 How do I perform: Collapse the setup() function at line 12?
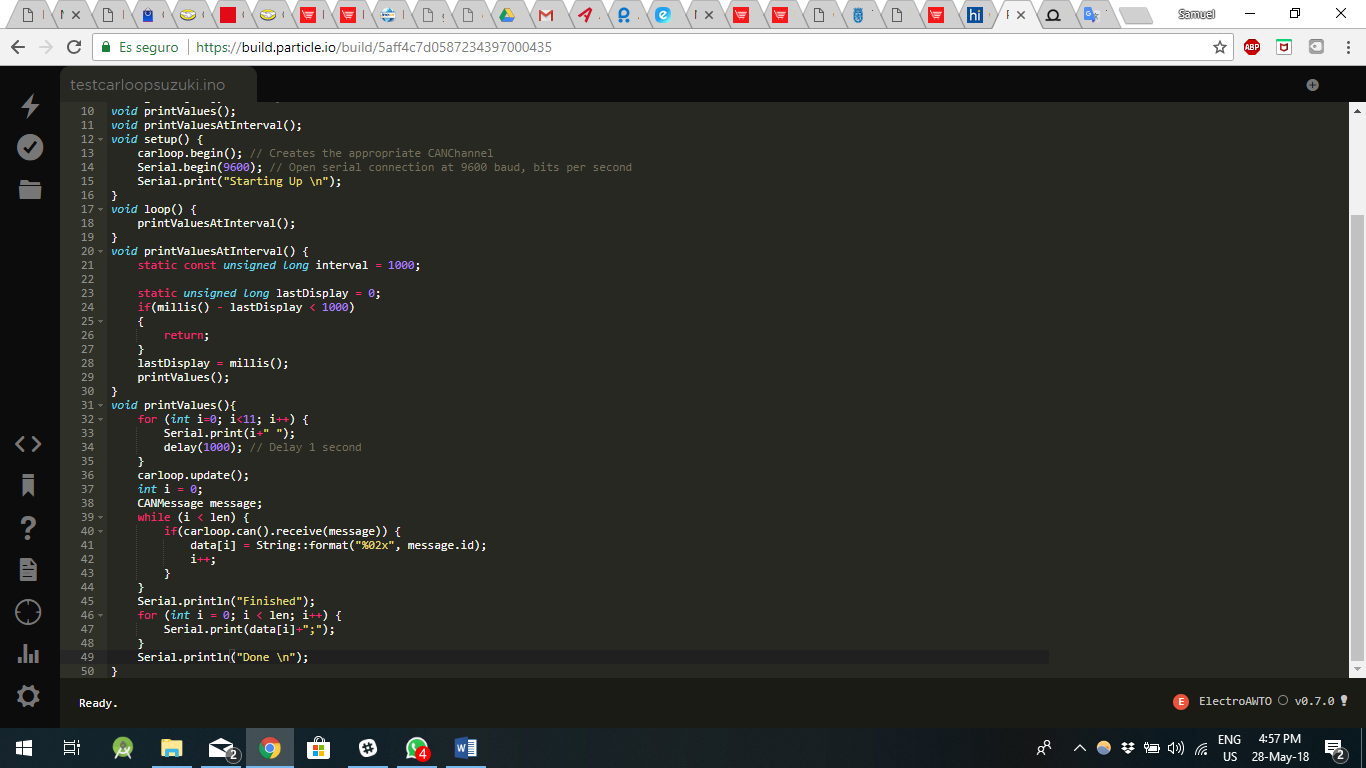101,140
